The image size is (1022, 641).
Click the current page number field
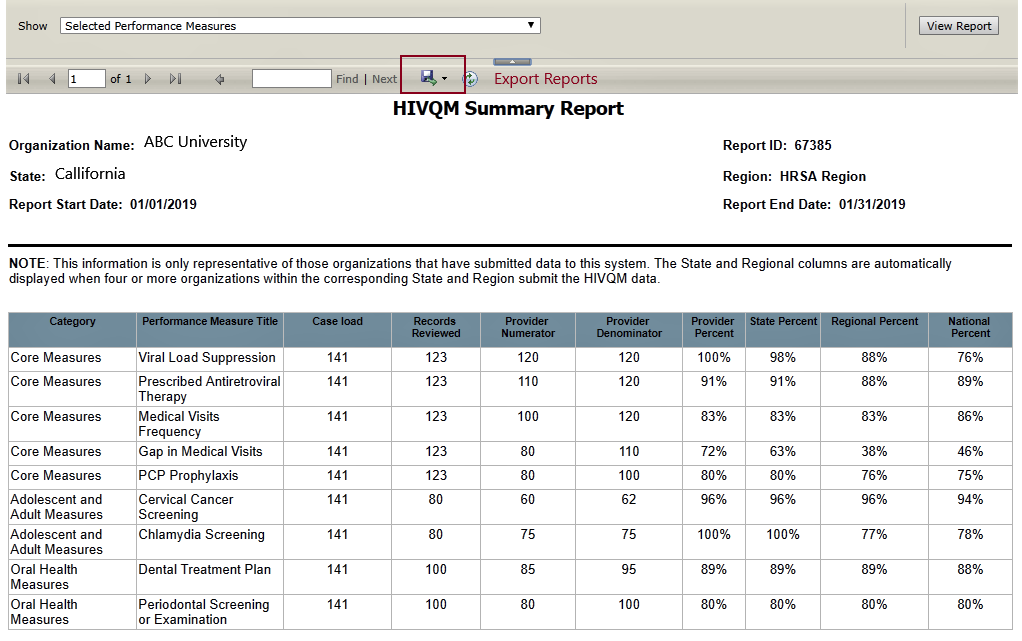tap(86, 79)
